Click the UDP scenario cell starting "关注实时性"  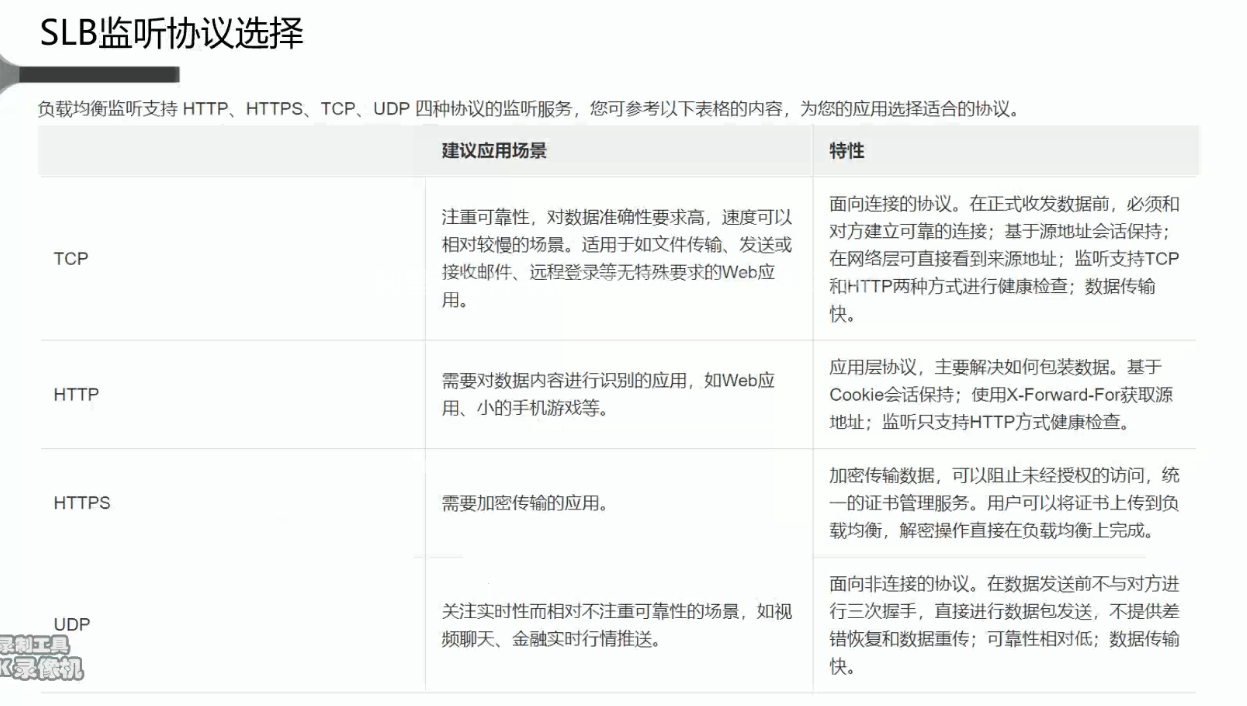coord(617,625)
